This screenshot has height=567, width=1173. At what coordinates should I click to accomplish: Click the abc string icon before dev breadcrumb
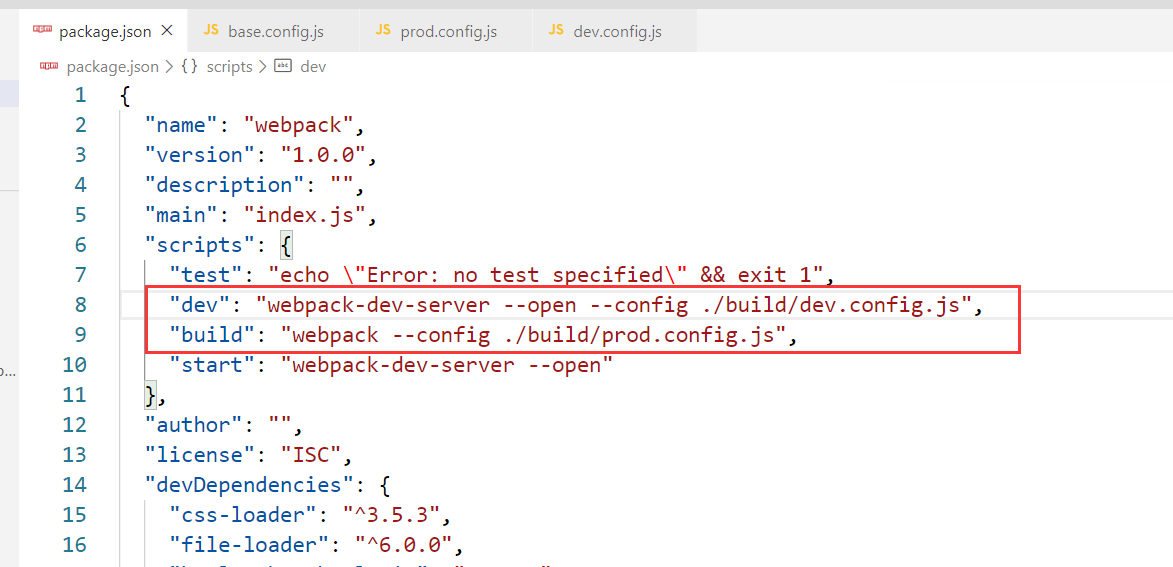point(283,67)
